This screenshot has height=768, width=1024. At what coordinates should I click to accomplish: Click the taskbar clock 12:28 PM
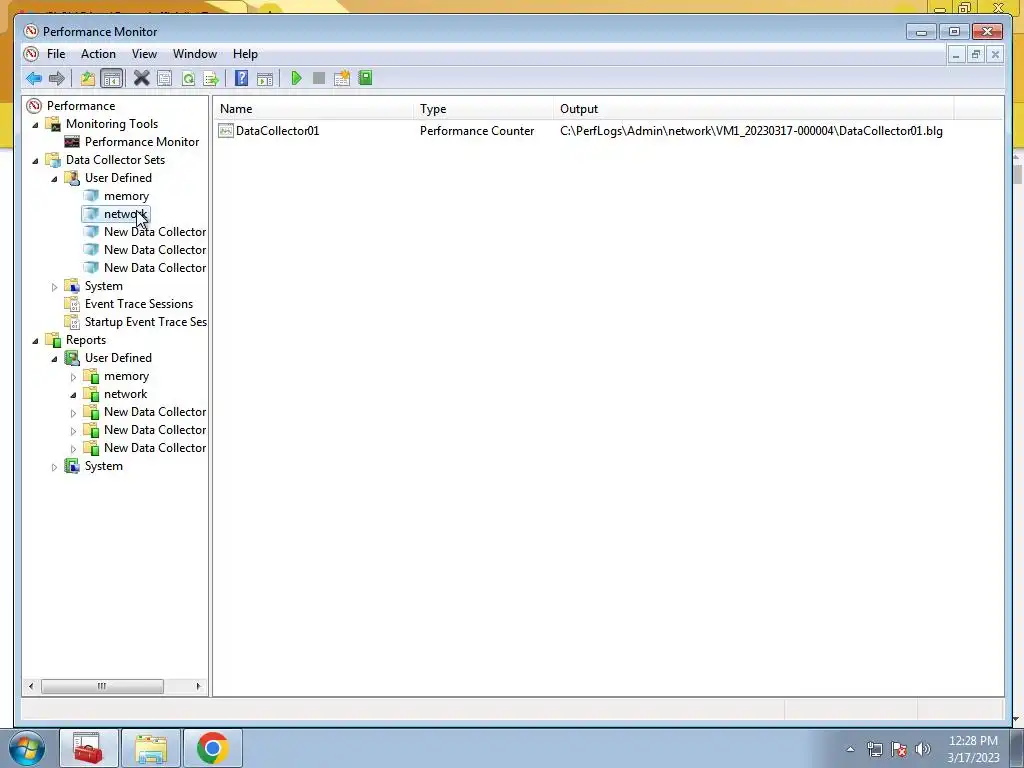(x=973, y=741)
